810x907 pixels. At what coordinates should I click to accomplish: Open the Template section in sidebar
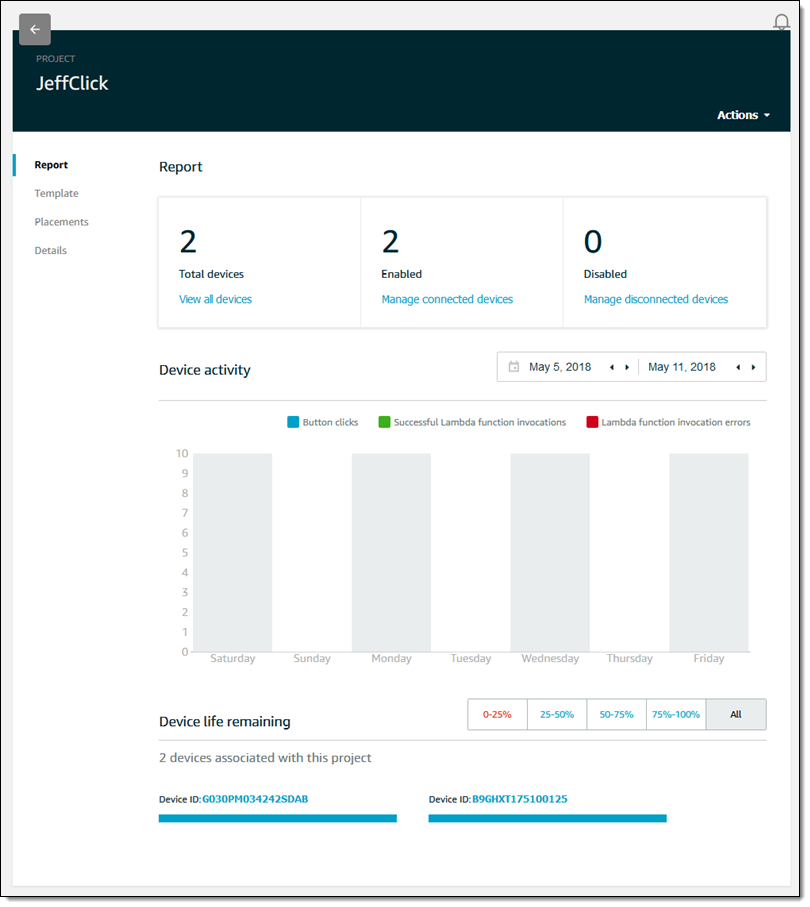[56, 193]
